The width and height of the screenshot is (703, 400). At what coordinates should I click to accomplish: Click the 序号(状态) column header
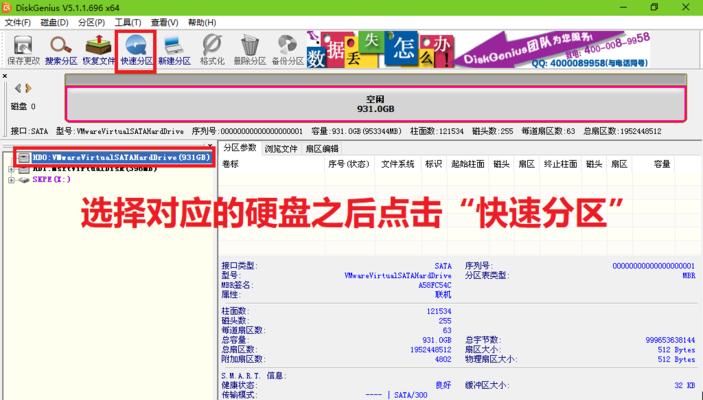(x=348, y=164)
